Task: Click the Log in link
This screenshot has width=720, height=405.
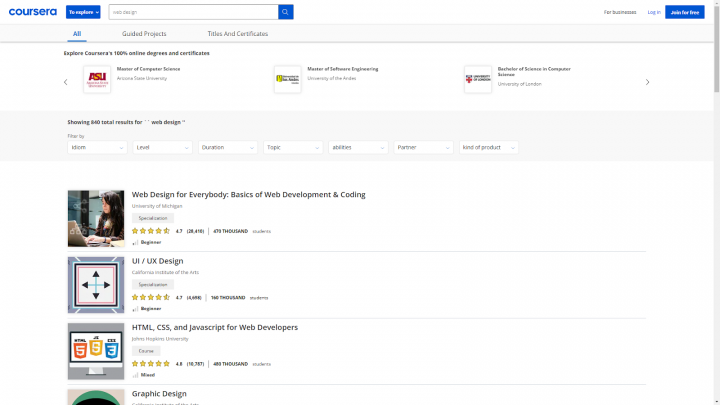Action: [x=654, y=12]
